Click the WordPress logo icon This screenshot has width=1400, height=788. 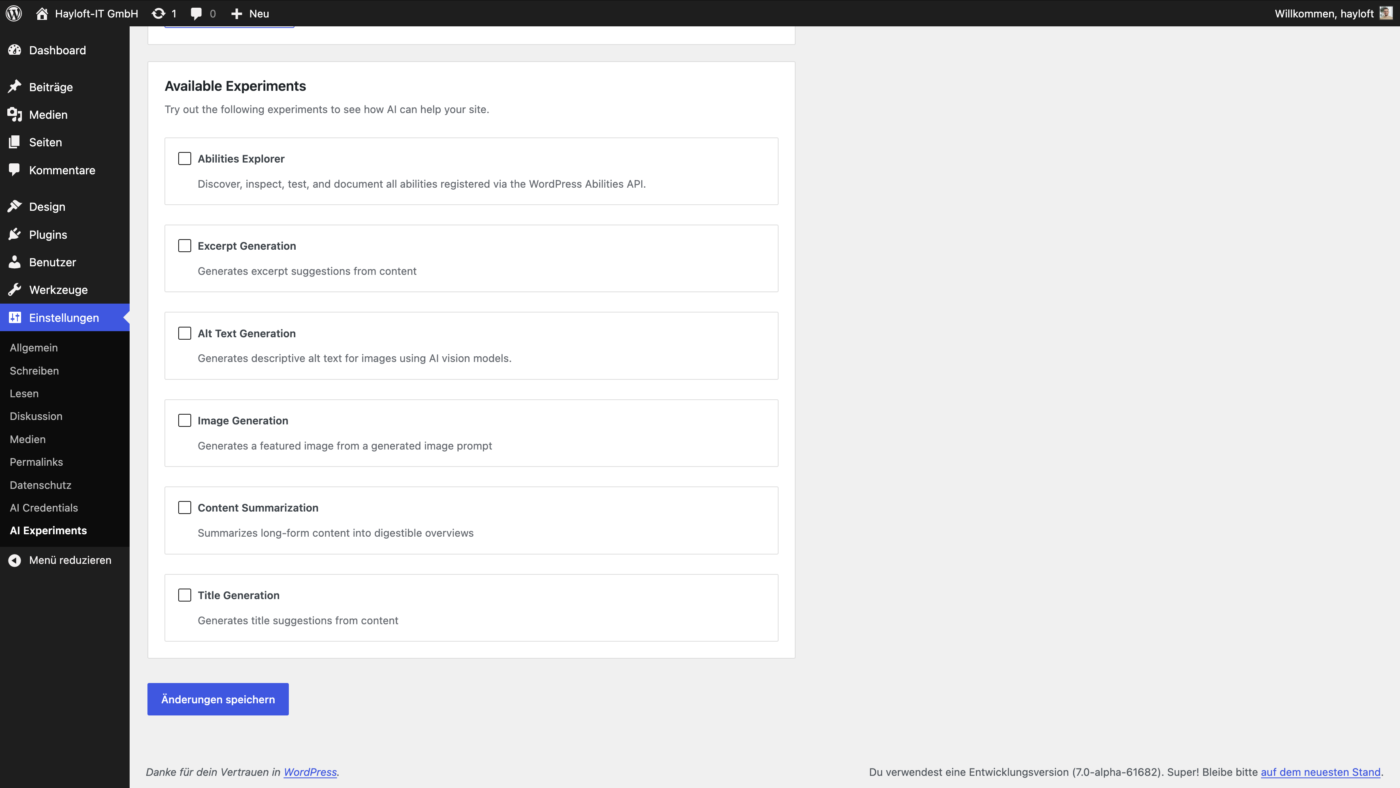tap(14, 13)
